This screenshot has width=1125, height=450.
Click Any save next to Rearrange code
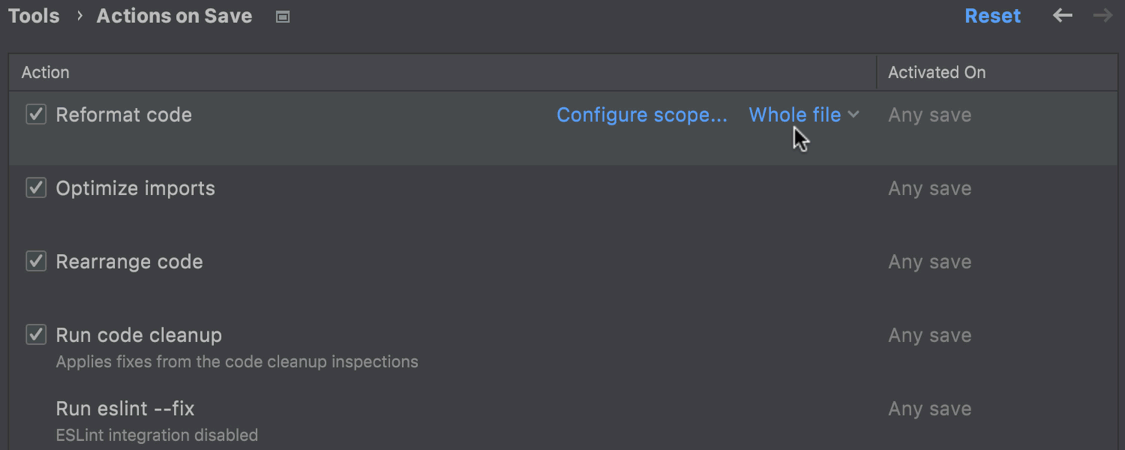pos(929,262)
